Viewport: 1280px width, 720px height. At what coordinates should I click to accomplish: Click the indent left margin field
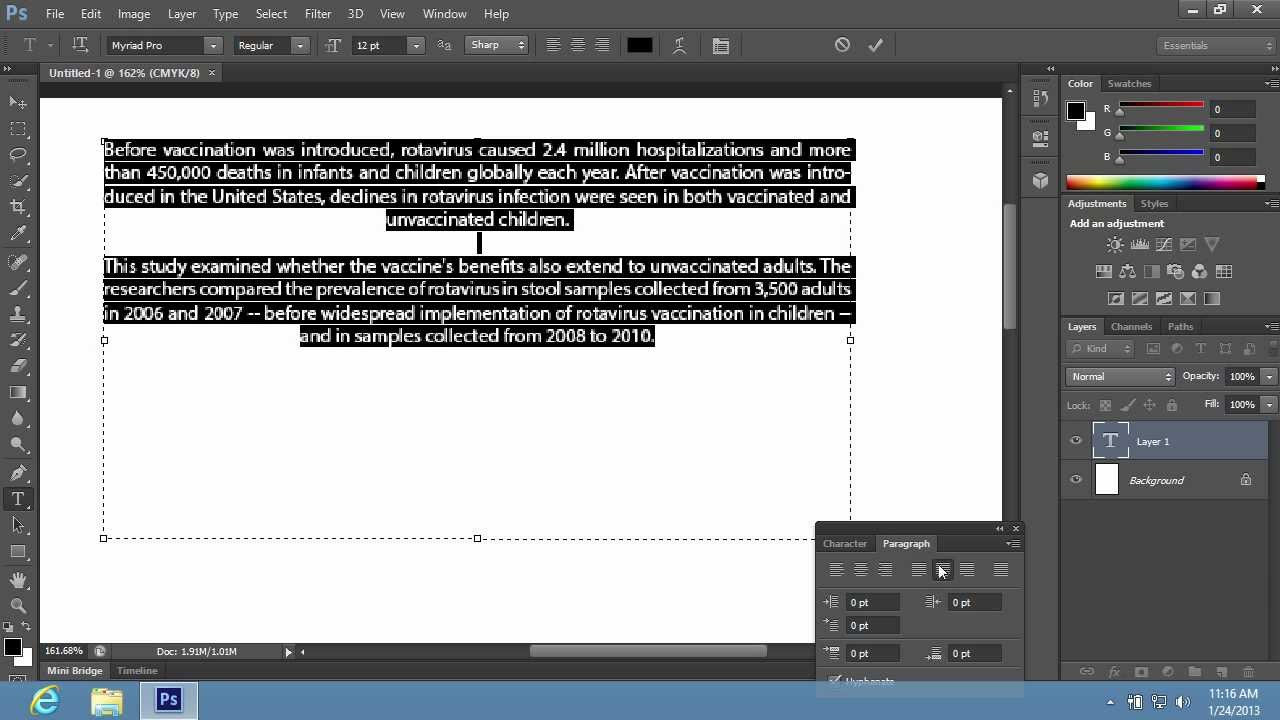pos(872,602)
